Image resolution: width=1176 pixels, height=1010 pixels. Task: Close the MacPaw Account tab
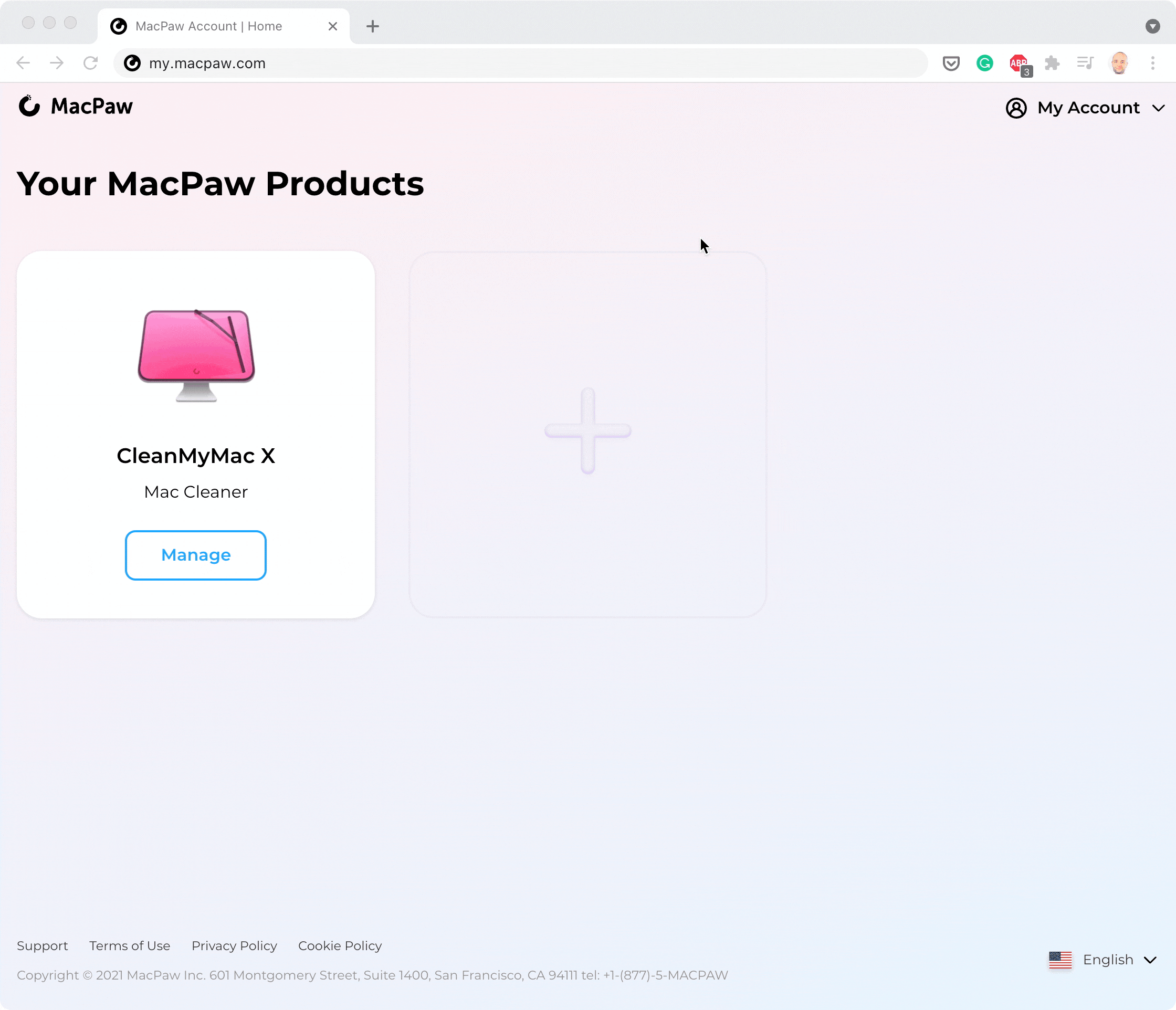333,26
